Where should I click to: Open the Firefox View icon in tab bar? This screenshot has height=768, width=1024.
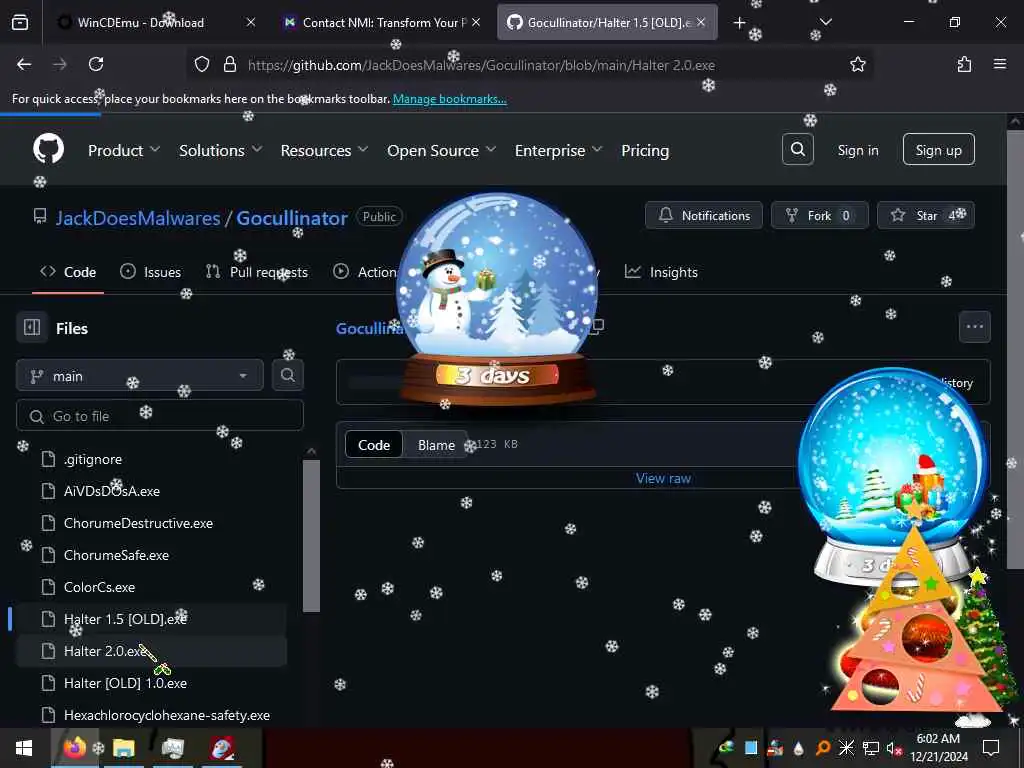20,23
